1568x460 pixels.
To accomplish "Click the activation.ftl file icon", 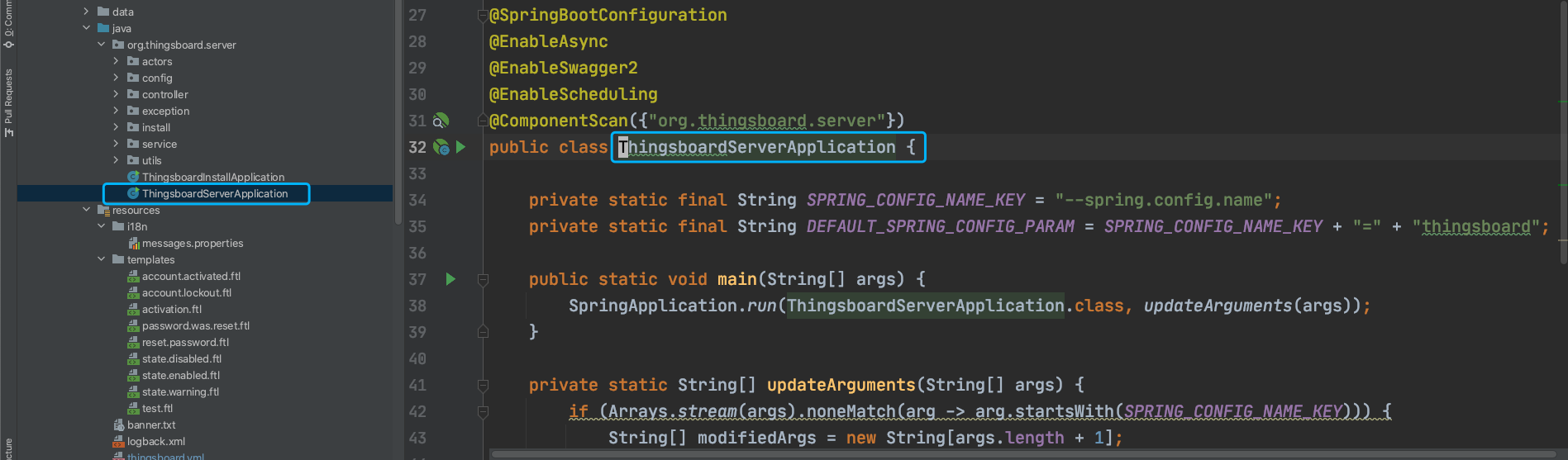I will 133,309.
